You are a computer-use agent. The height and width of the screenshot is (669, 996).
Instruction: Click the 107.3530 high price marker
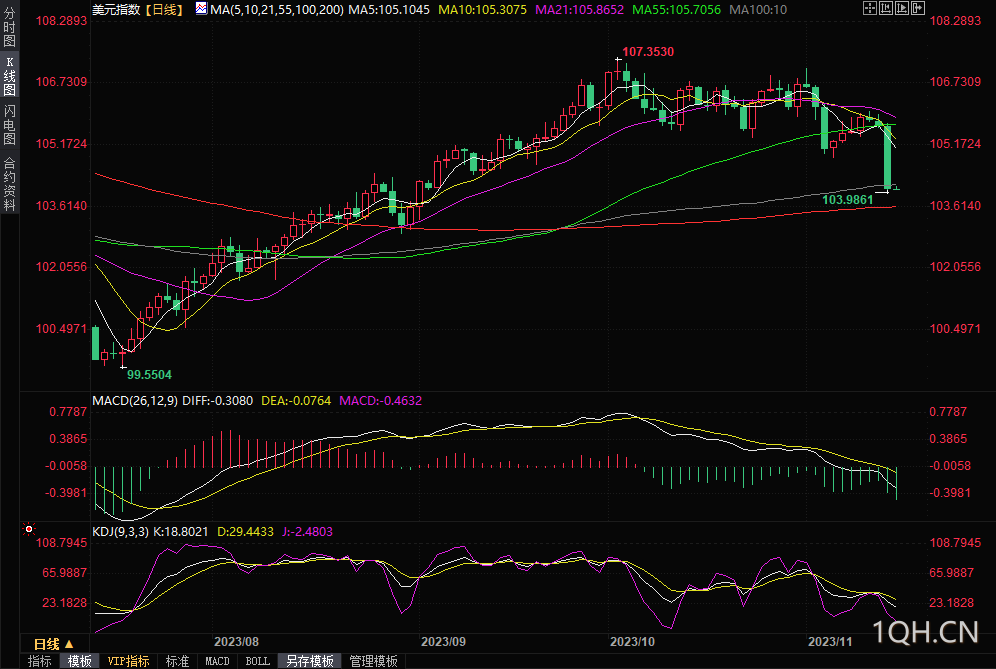tap(647, 51)
